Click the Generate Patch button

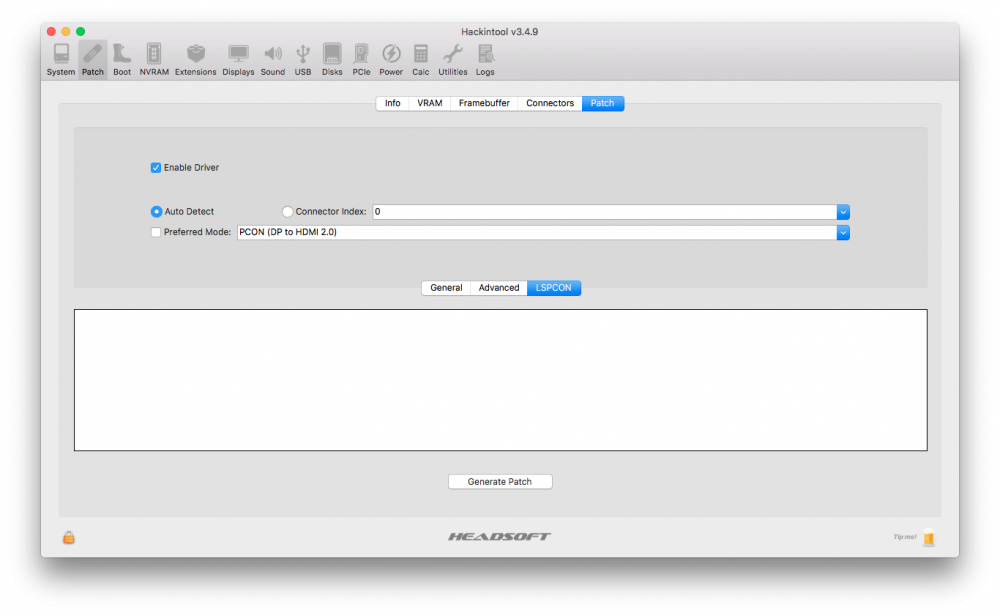(500, 481)
